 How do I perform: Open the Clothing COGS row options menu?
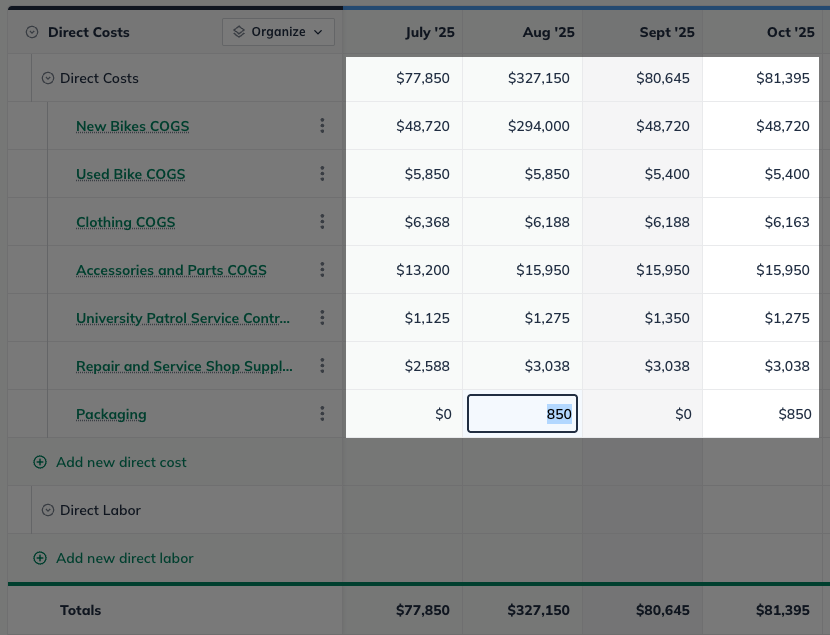point(322,221)
